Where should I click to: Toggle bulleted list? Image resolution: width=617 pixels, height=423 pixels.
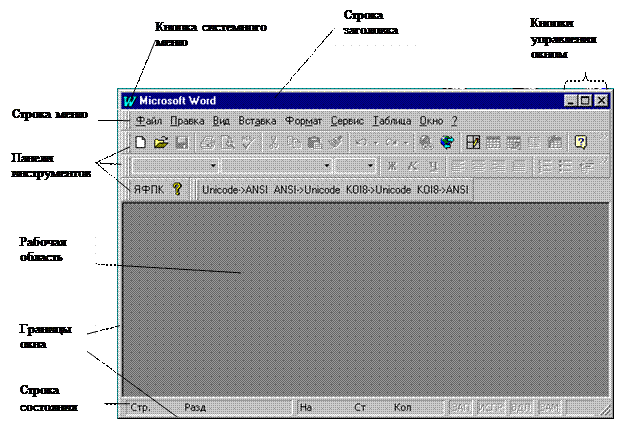[565, 166]
